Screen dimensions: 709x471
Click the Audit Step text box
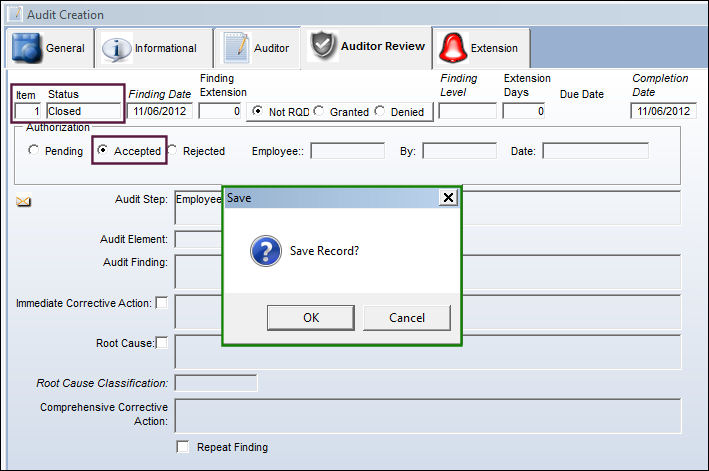tap(427, 208)
